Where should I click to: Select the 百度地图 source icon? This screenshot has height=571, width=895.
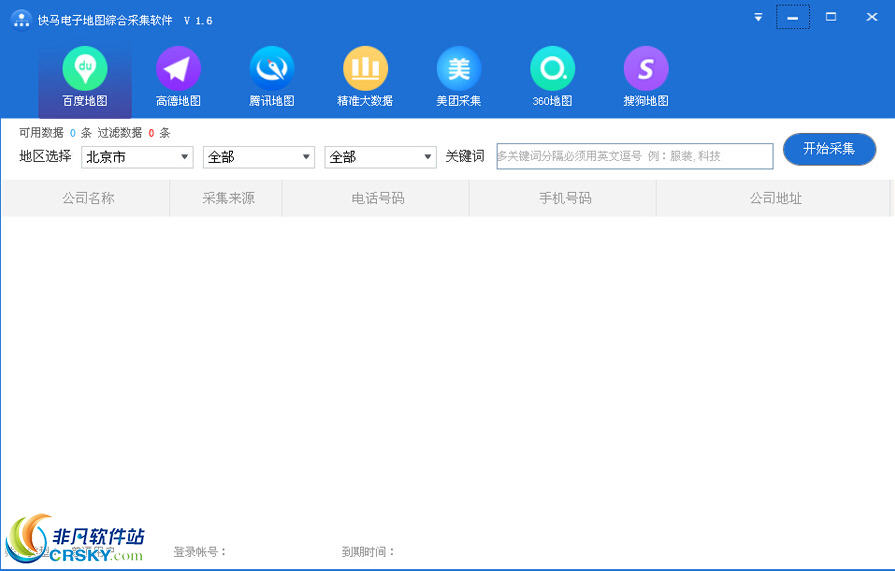pyautogui.click(x=85, y=77)
